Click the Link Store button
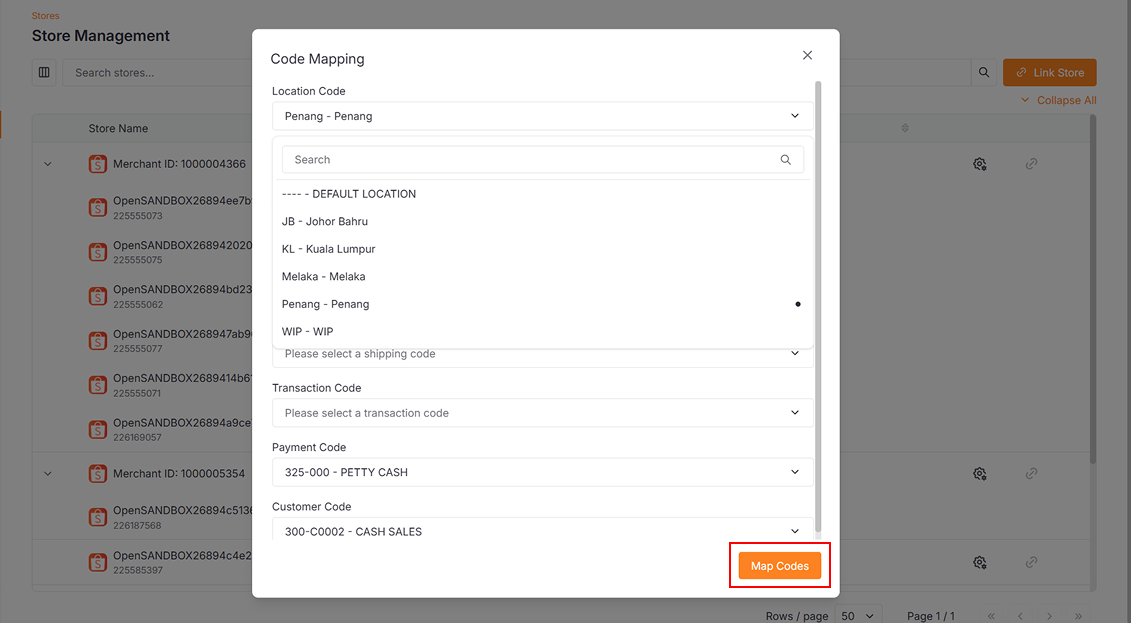Screen dimensions: 1131x623 [x=1049, y=73]
